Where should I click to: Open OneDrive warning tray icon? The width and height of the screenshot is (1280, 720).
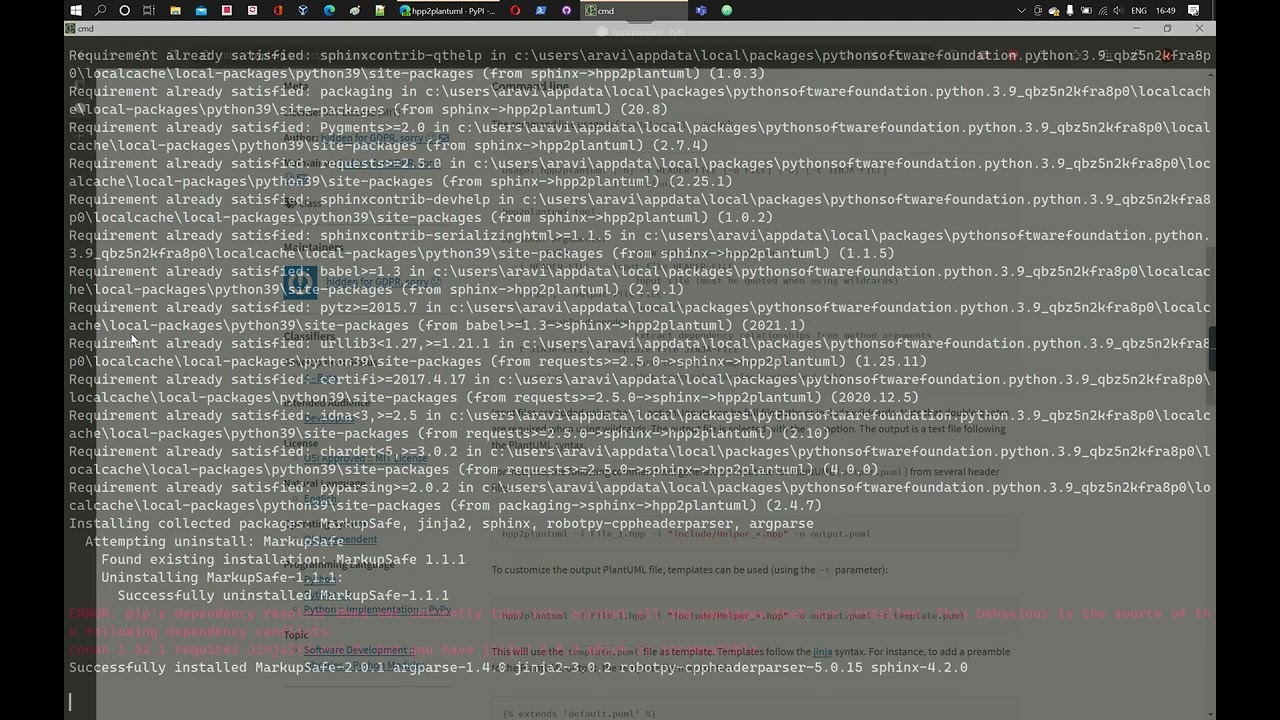(x=1054, y=11)
